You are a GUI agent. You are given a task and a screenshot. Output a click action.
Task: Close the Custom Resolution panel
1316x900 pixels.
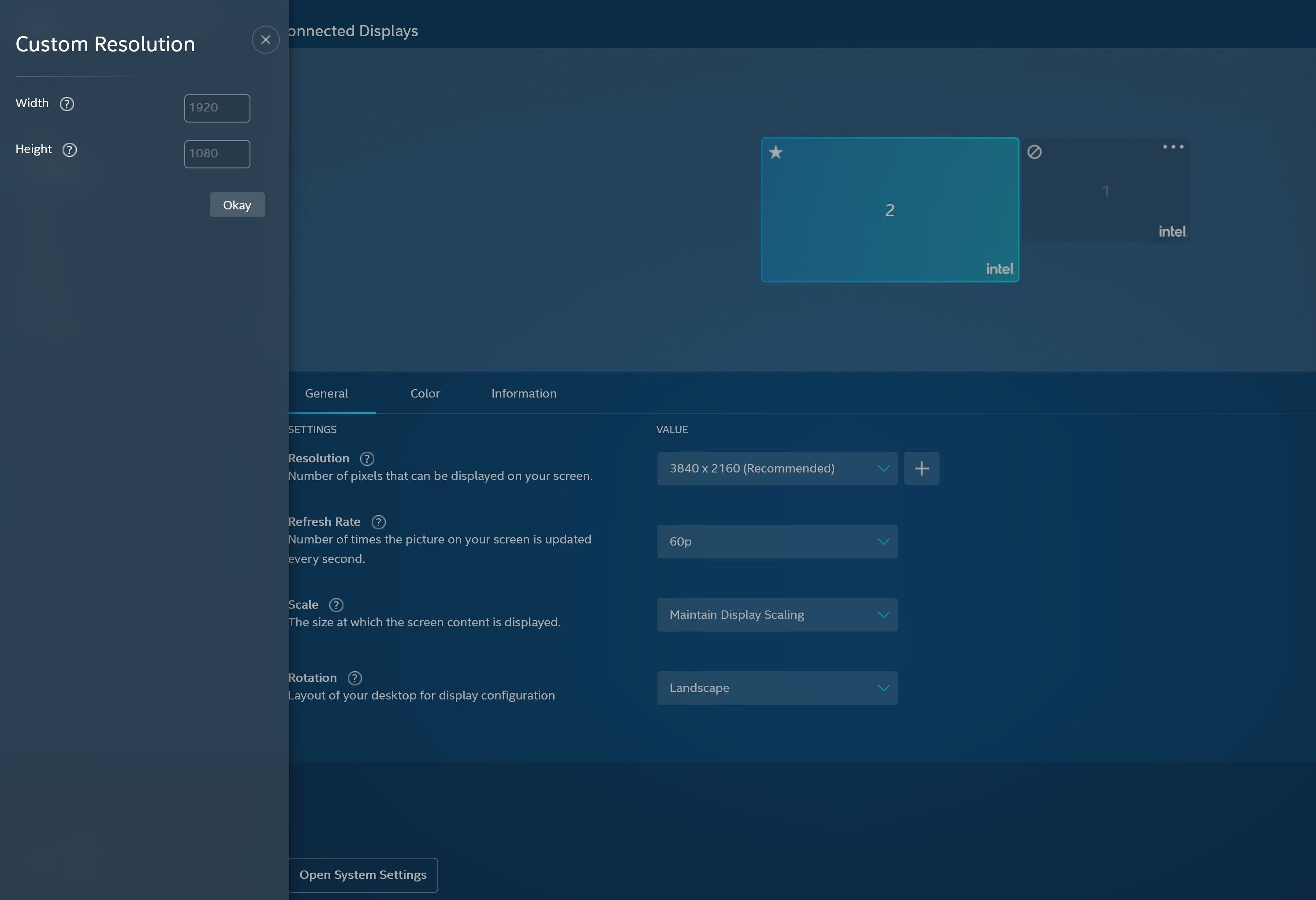(x=265, y=40)
